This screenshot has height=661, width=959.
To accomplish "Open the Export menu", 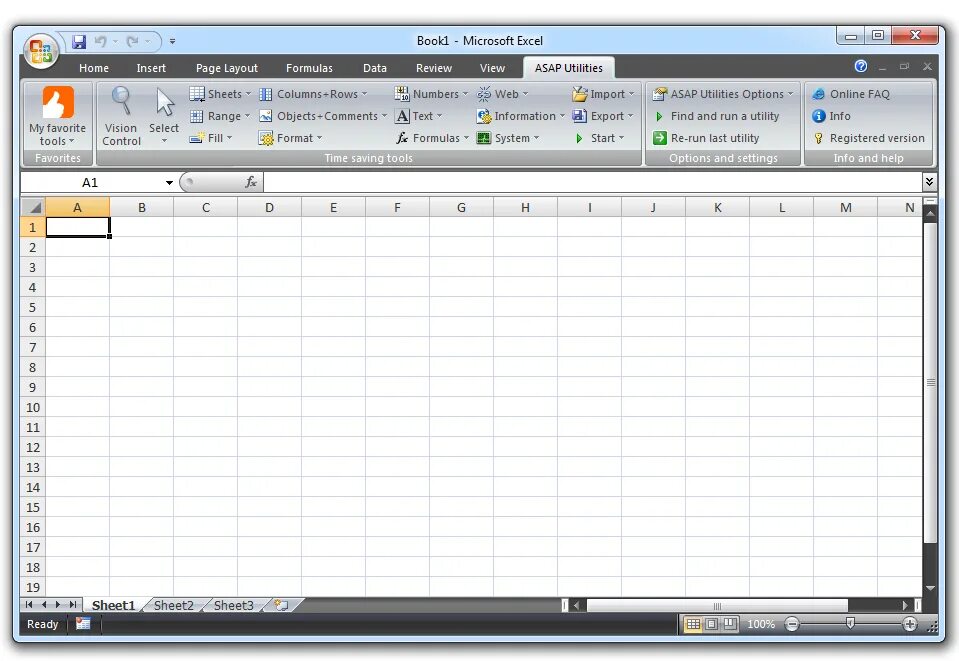I will click(x=602, y=116).
